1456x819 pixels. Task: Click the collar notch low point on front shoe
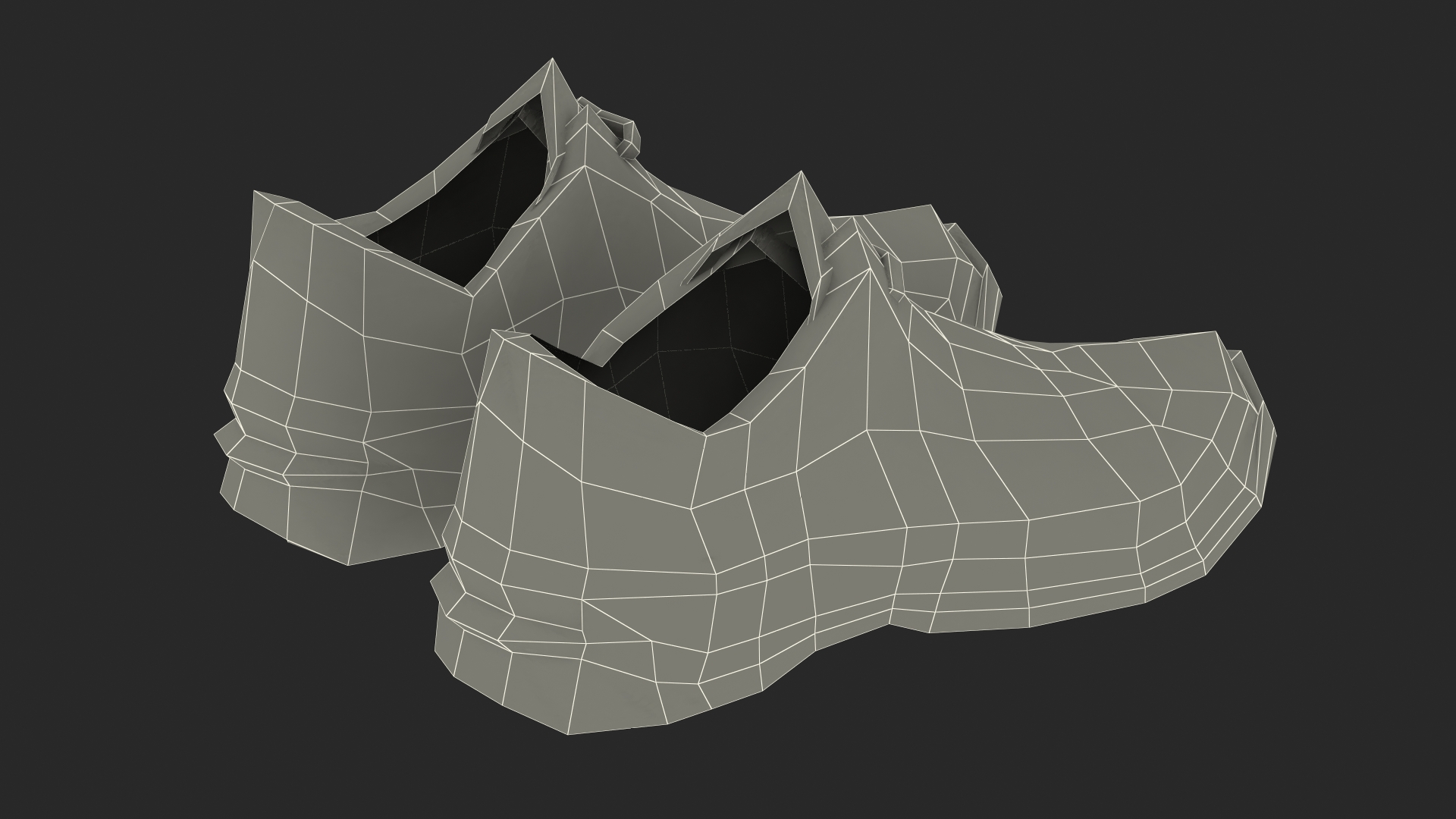704,433
